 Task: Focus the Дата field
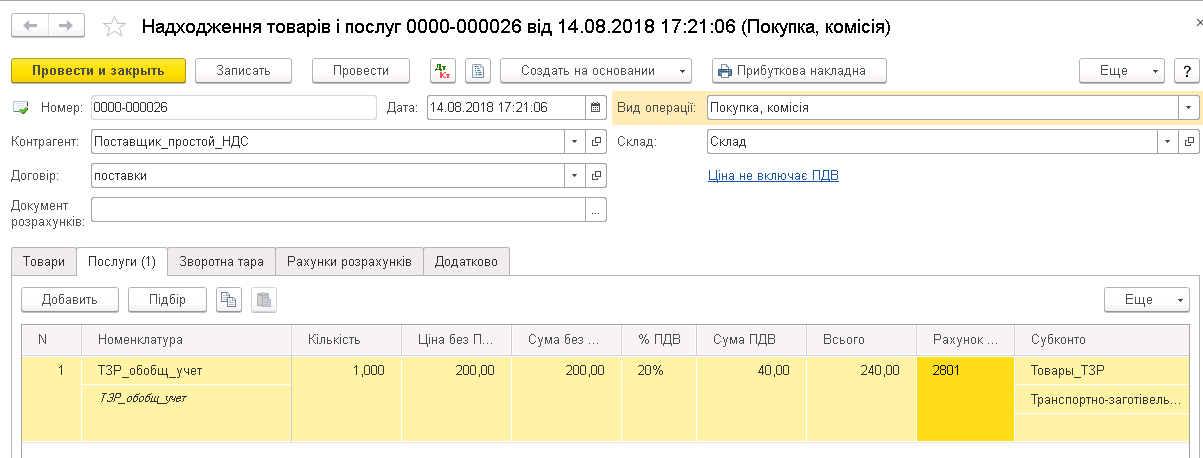click(506, 107)
